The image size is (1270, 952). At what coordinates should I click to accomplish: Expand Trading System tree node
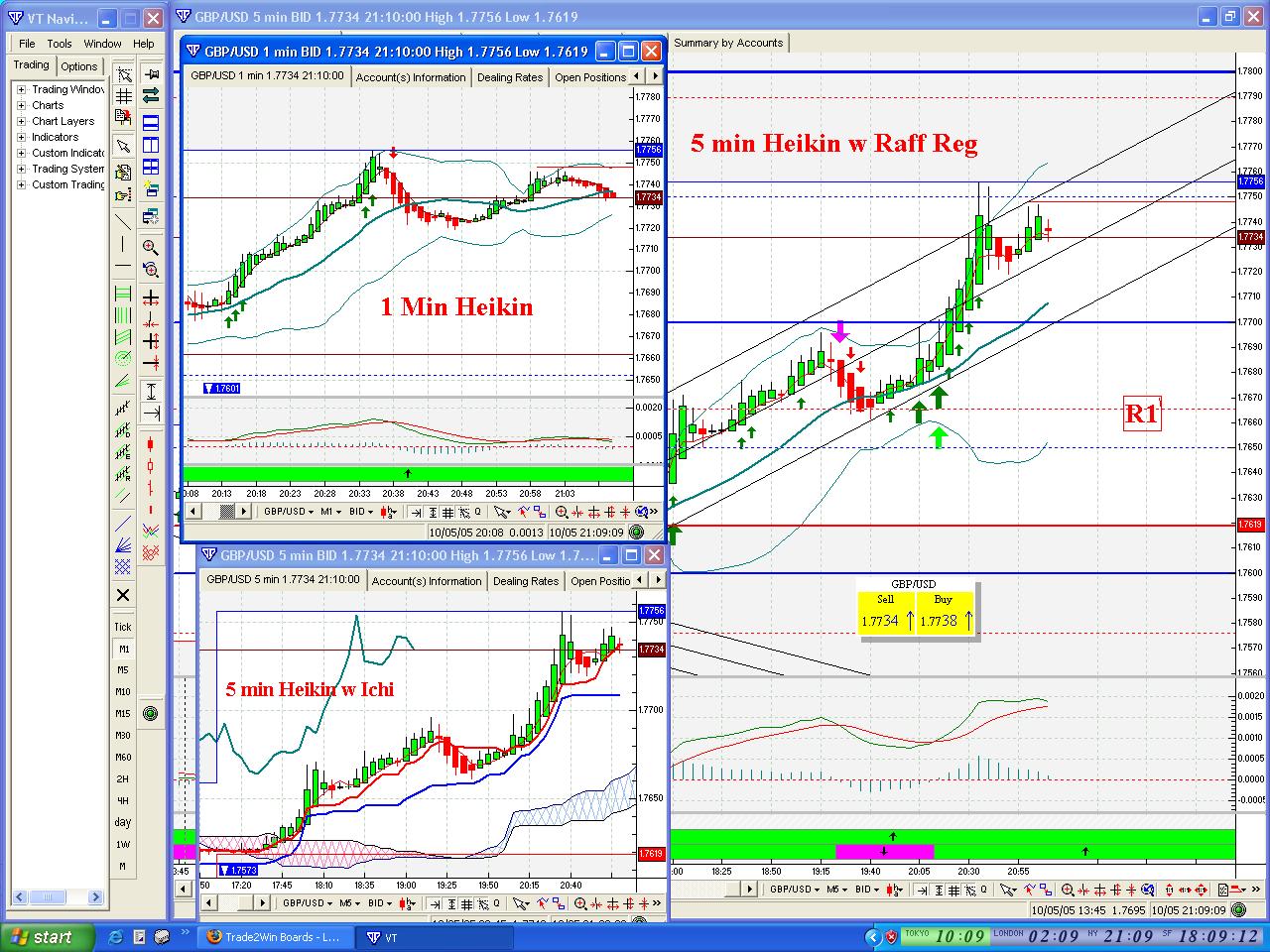[21, 169]
